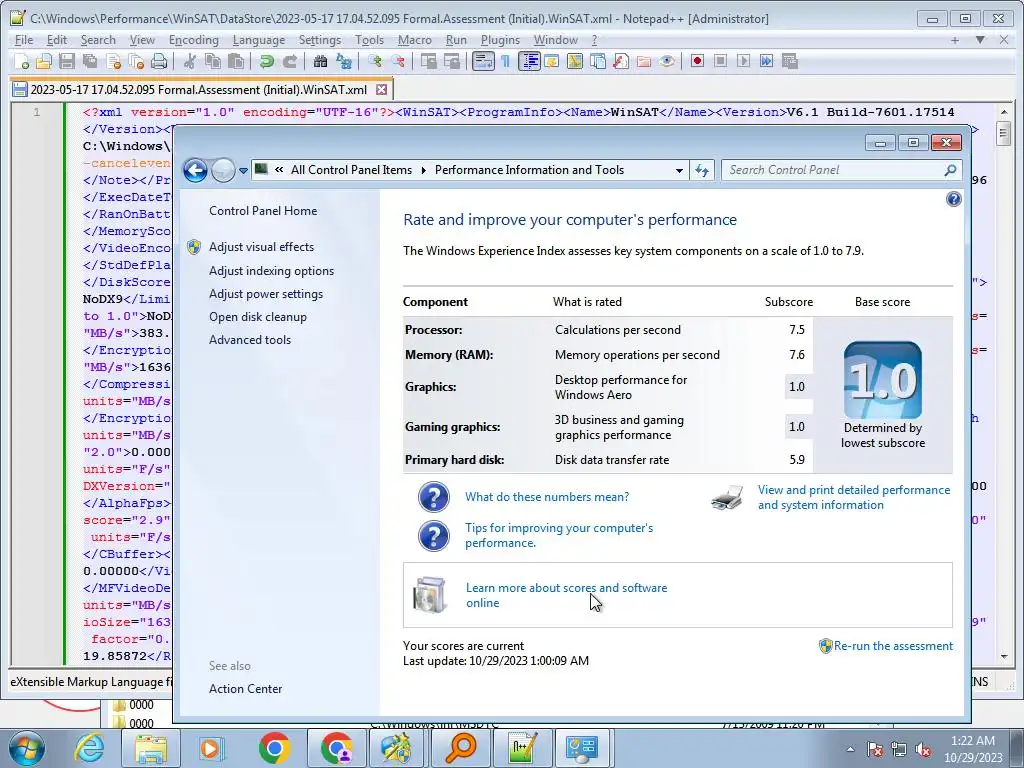Open the Adjust visual effects link

pos(261,247)
